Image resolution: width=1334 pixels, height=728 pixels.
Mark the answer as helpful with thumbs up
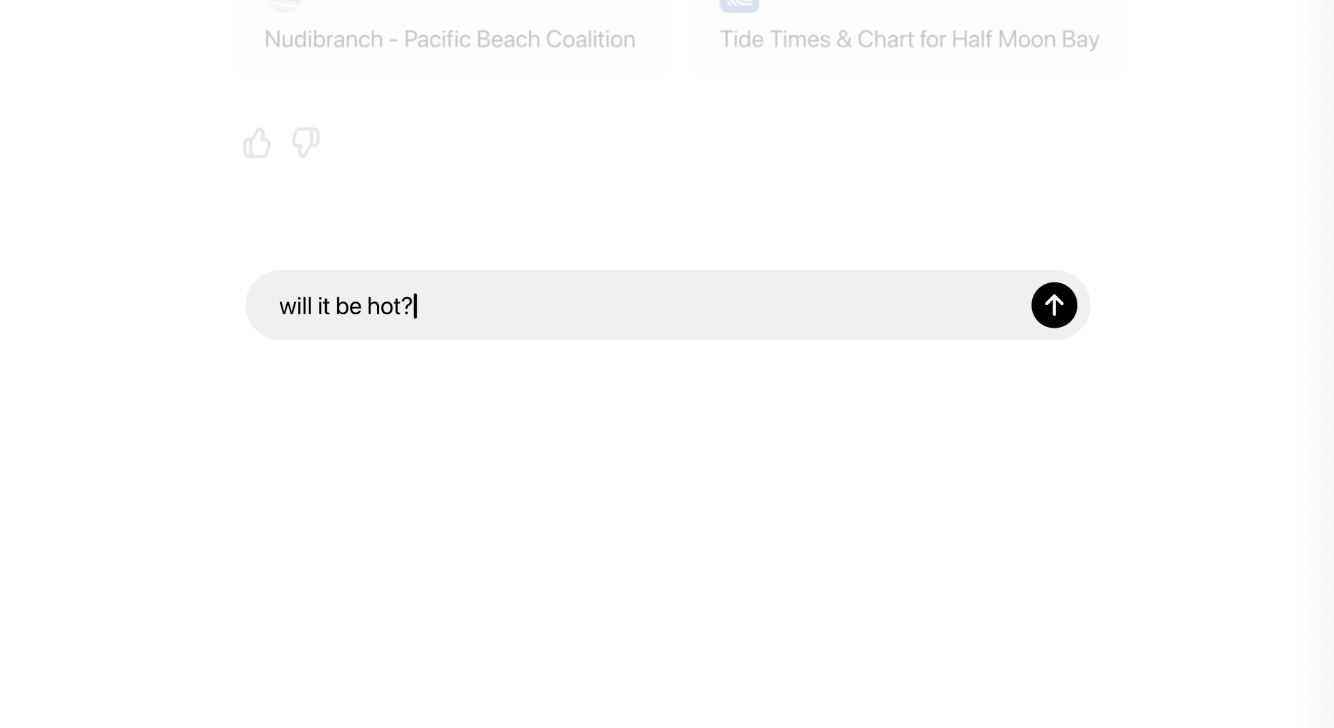(x=257, y=143)
